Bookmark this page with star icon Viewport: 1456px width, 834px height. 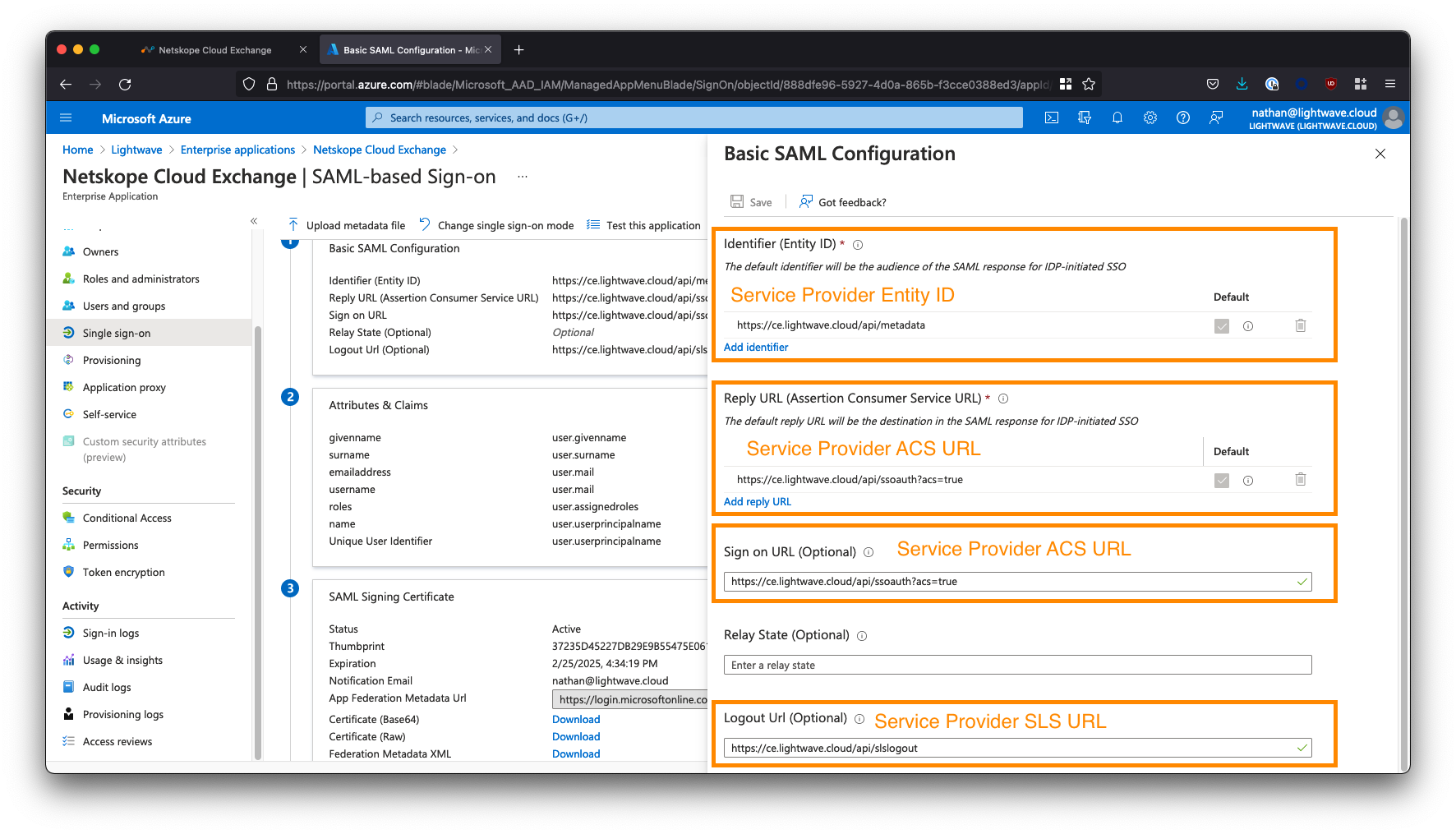click(x=1089, y=84)
